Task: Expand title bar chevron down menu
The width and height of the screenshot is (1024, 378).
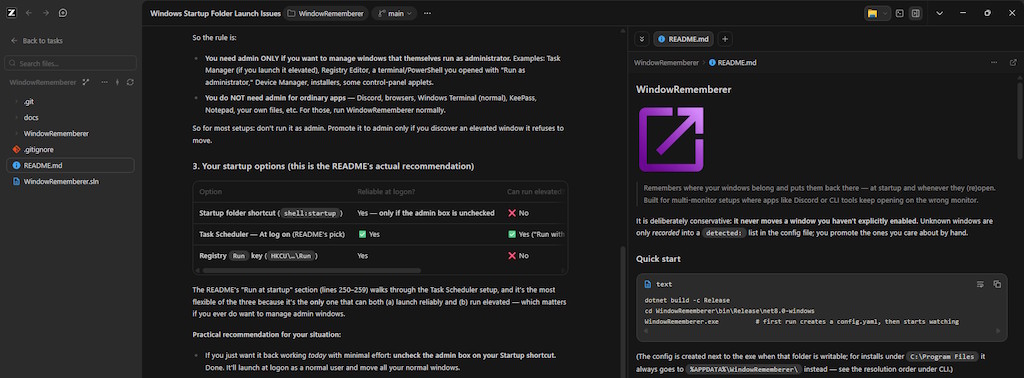Action: click(940, 13)
